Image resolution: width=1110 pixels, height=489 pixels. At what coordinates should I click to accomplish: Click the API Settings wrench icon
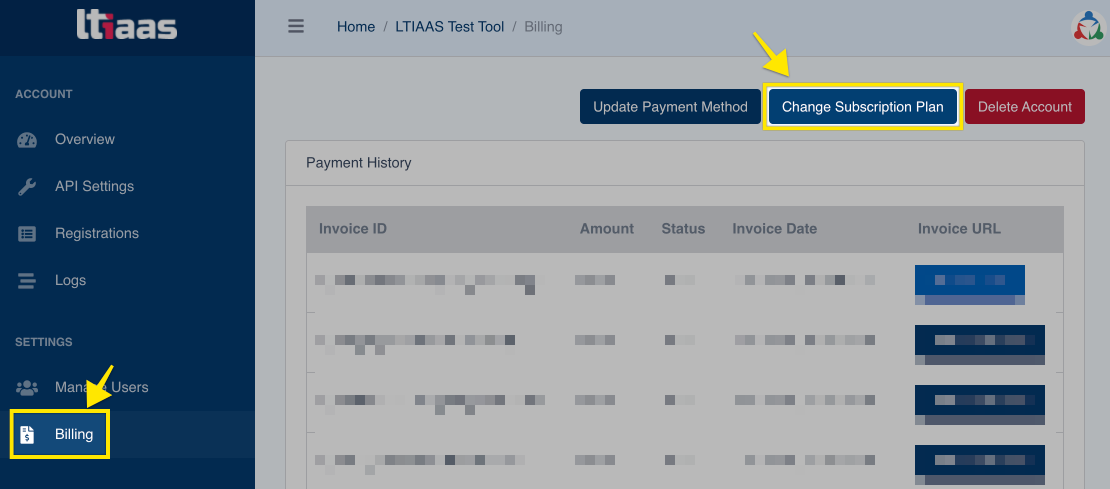27,187
